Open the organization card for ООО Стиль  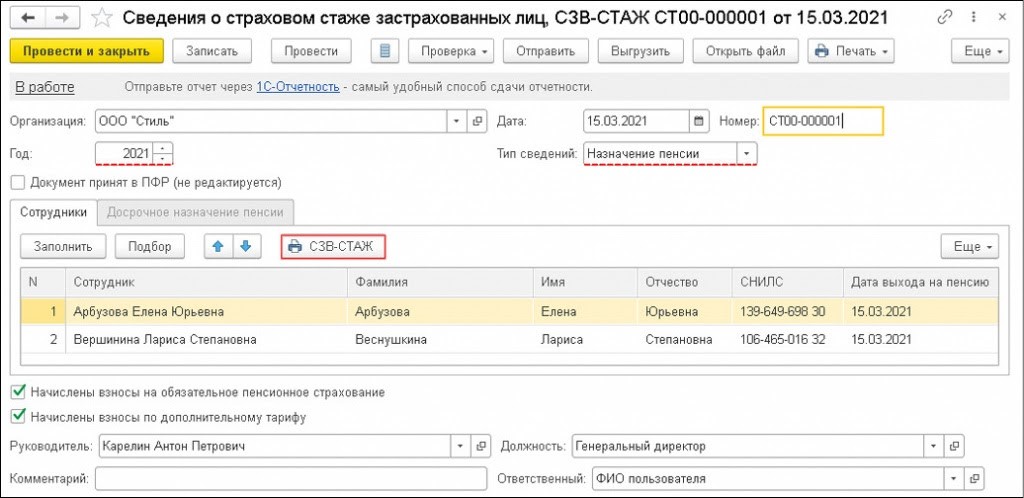tap(477, 122)
